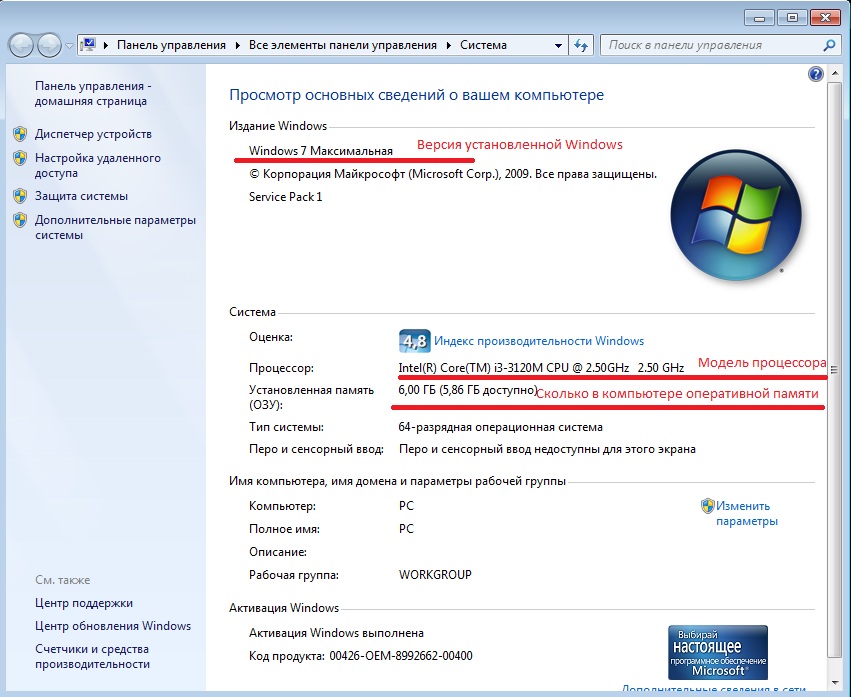Click the Service Pack 1 text
The width and height of the screenshot is (851, 697).
[285, 197]
